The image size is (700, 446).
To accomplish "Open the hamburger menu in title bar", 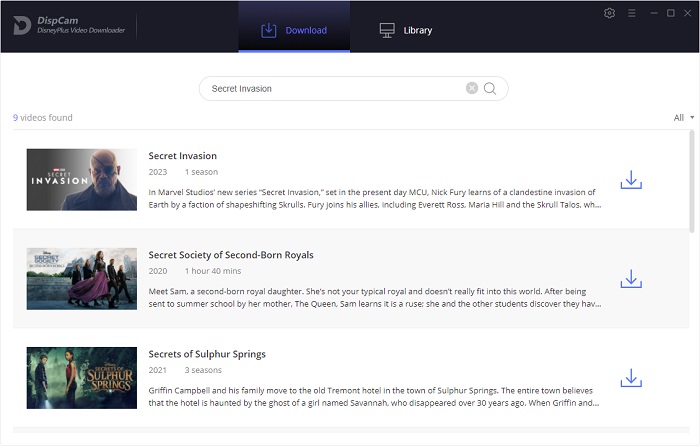I will point(630,13).
